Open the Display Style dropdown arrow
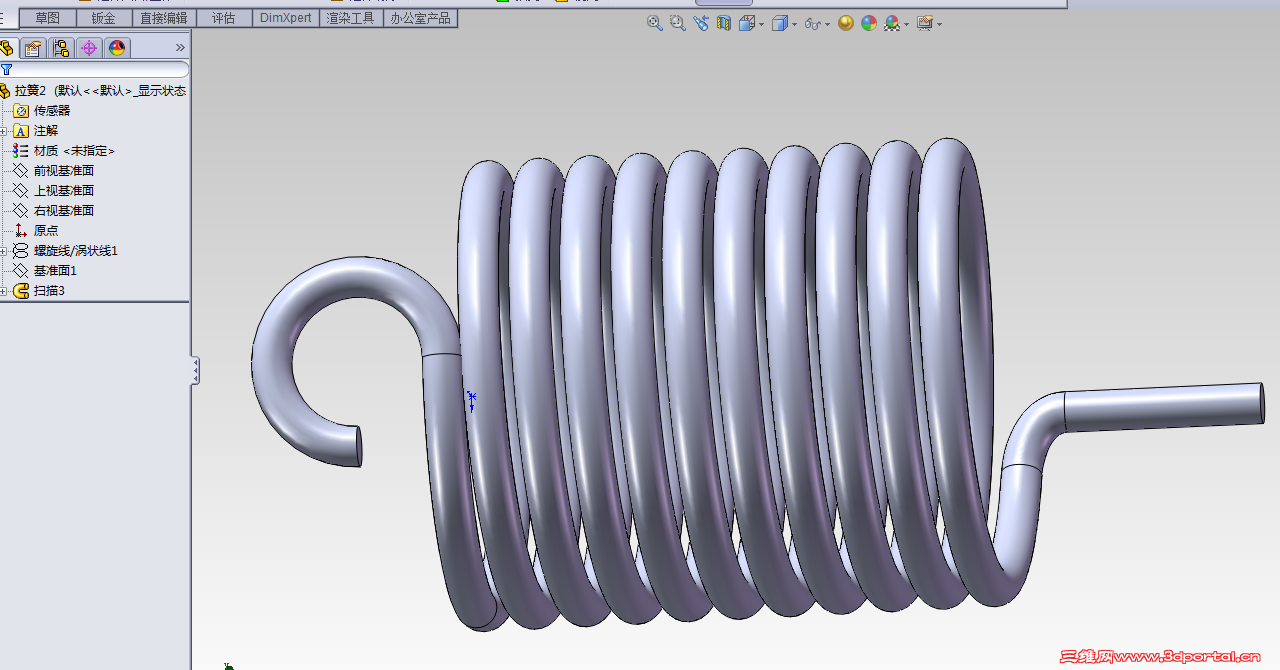This screenshot has height=670, width=1280. (794, 24)
